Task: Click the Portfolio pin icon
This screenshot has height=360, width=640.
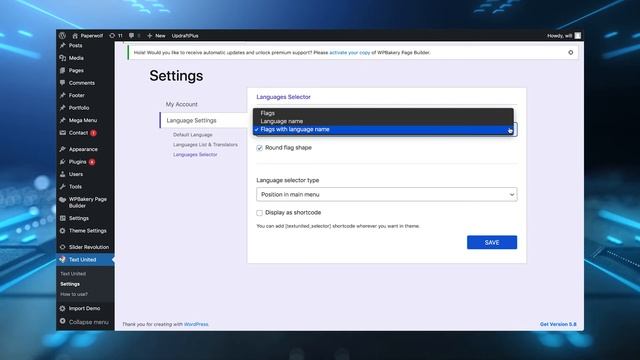Action: click(62, 108)
